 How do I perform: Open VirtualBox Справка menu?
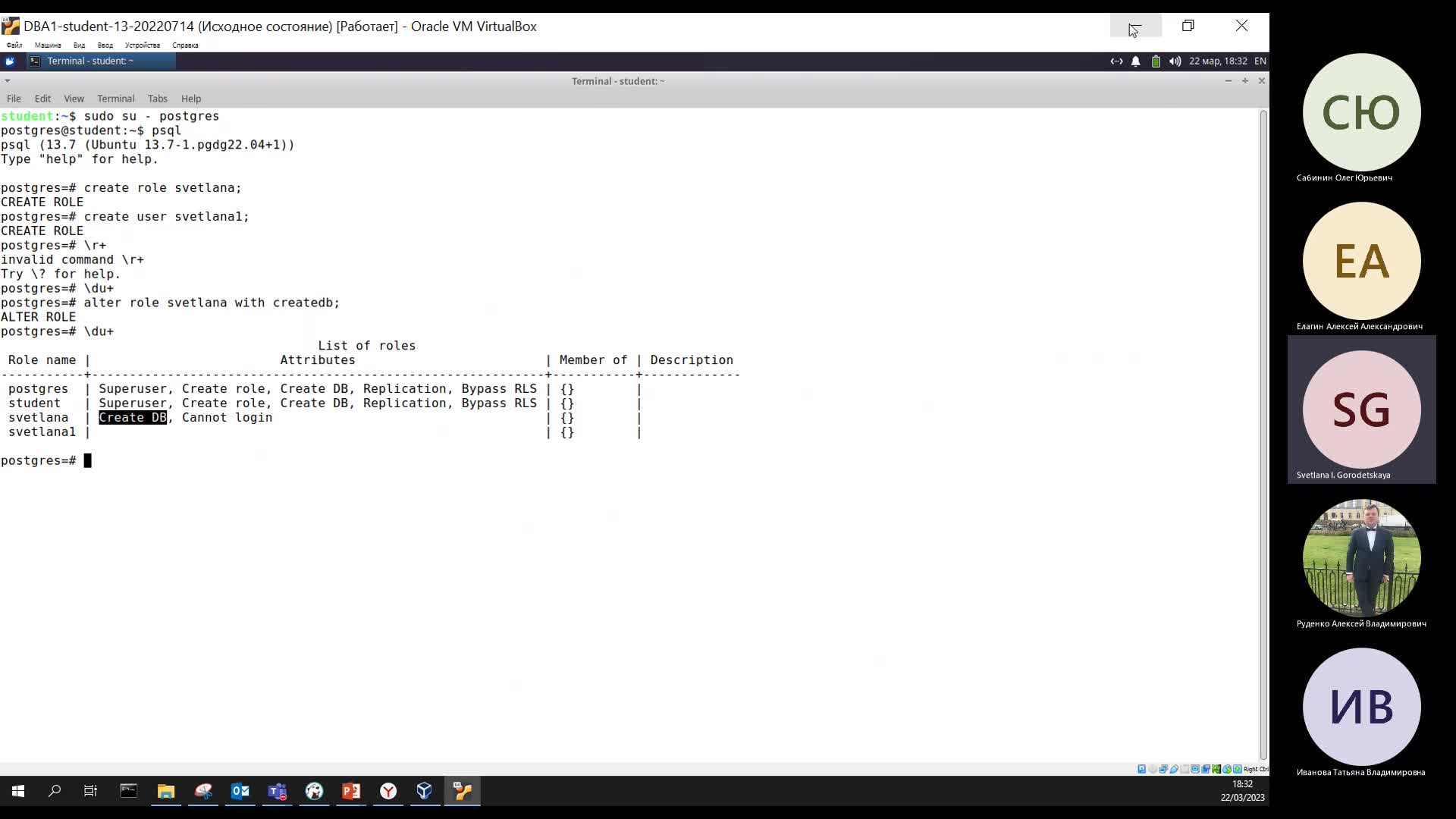click(185, 45)
